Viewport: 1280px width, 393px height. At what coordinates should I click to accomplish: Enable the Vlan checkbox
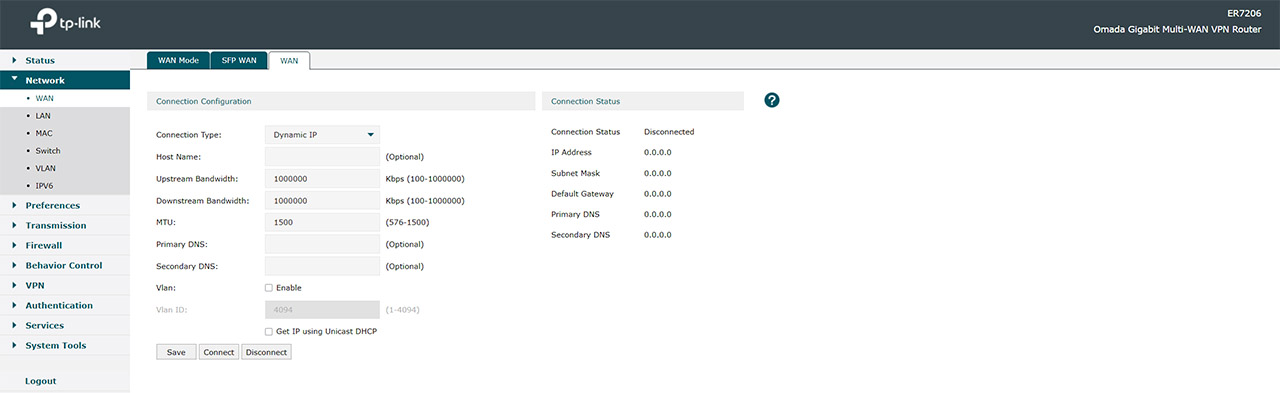coord(268,288)
